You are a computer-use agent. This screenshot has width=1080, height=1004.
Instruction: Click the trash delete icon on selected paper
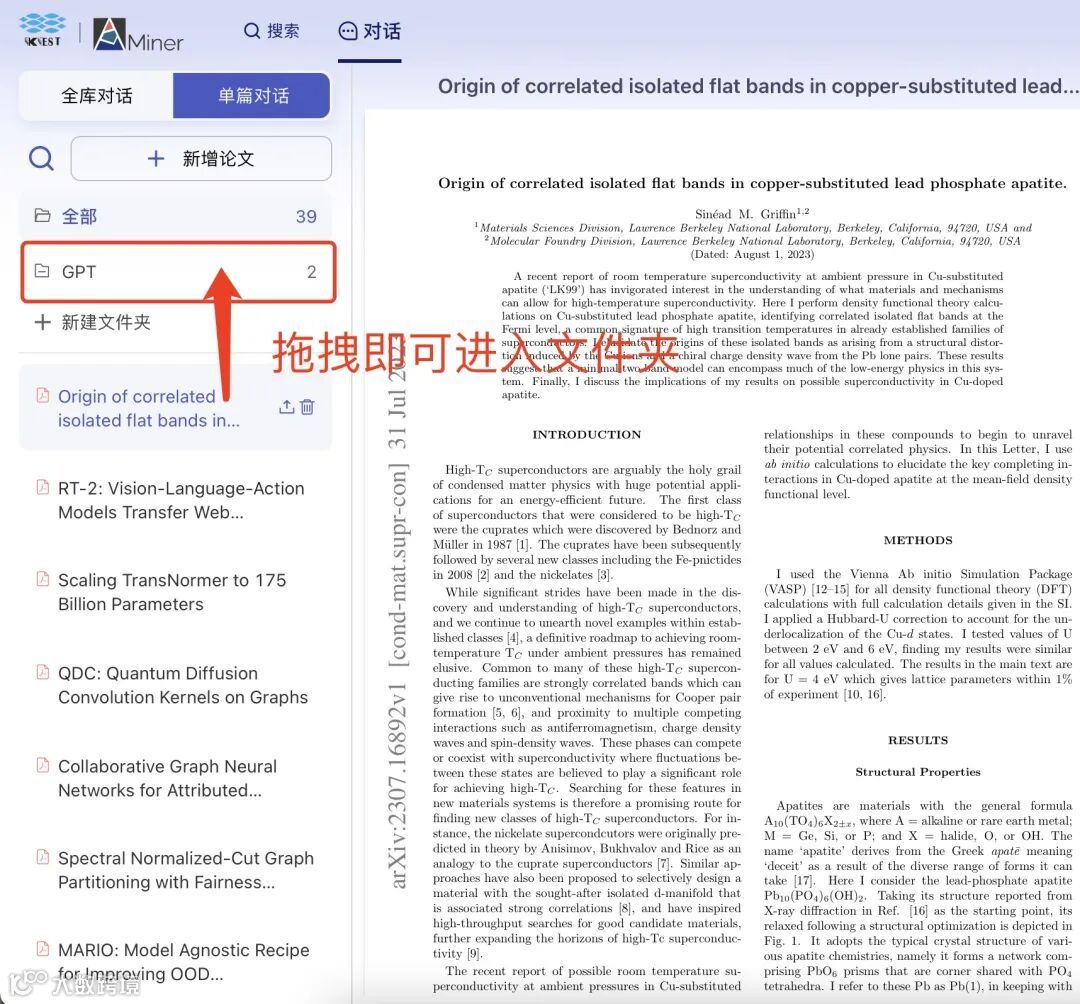click(307, 407)
